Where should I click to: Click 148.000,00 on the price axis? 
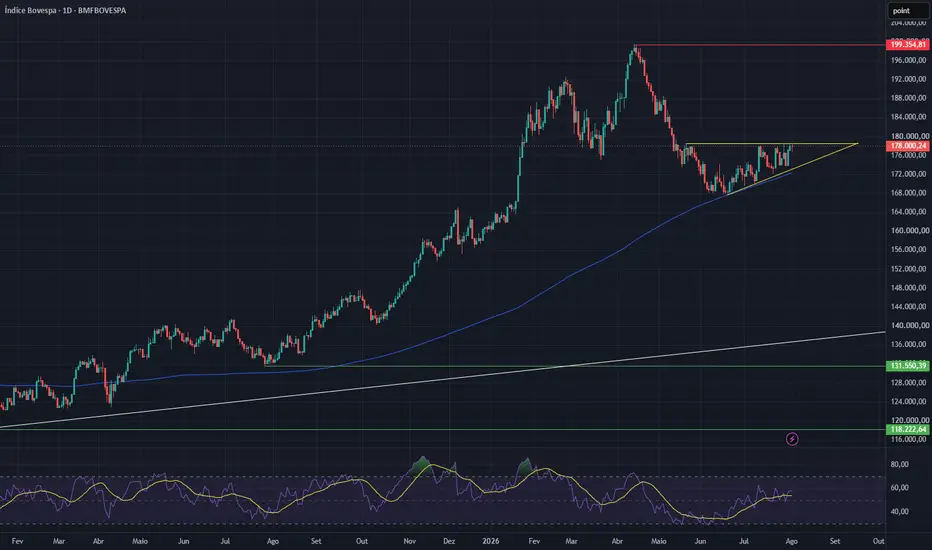[908, 288]
